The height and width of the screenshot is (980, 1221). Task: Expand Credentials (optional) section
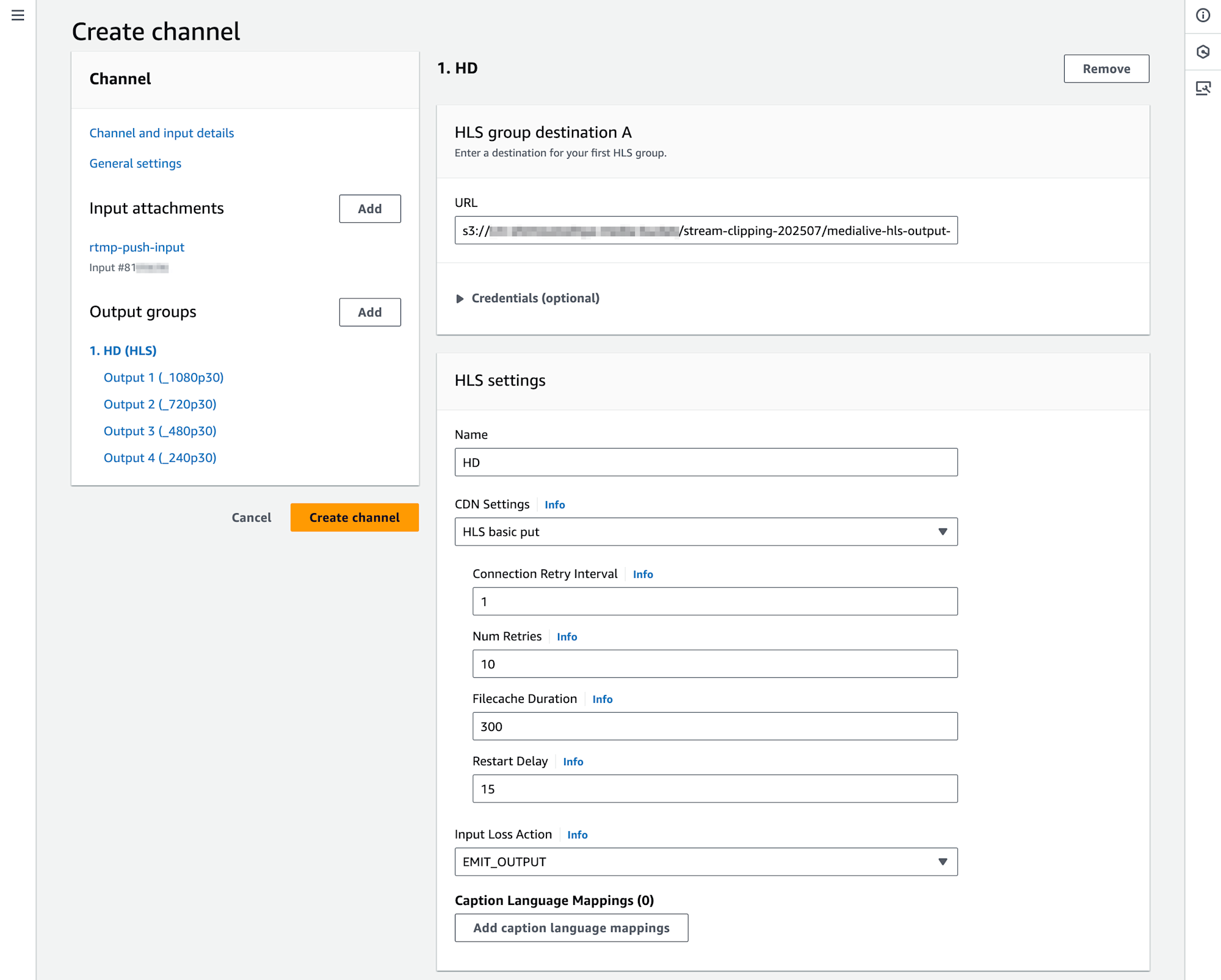527,298
